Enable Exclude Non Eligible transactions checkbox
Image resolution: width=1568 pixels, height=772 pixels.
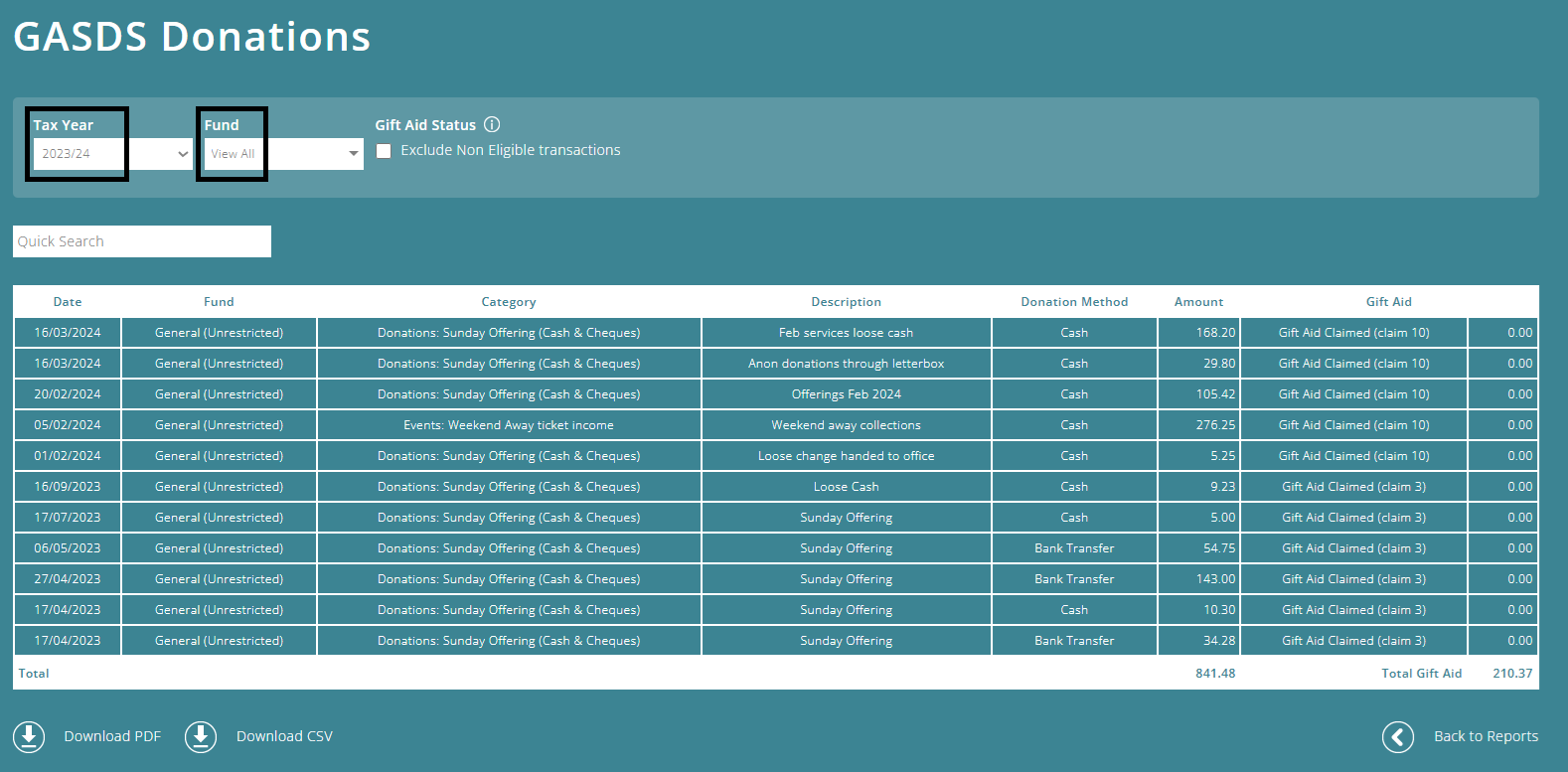pyautogui.click(x=384, y=151)
